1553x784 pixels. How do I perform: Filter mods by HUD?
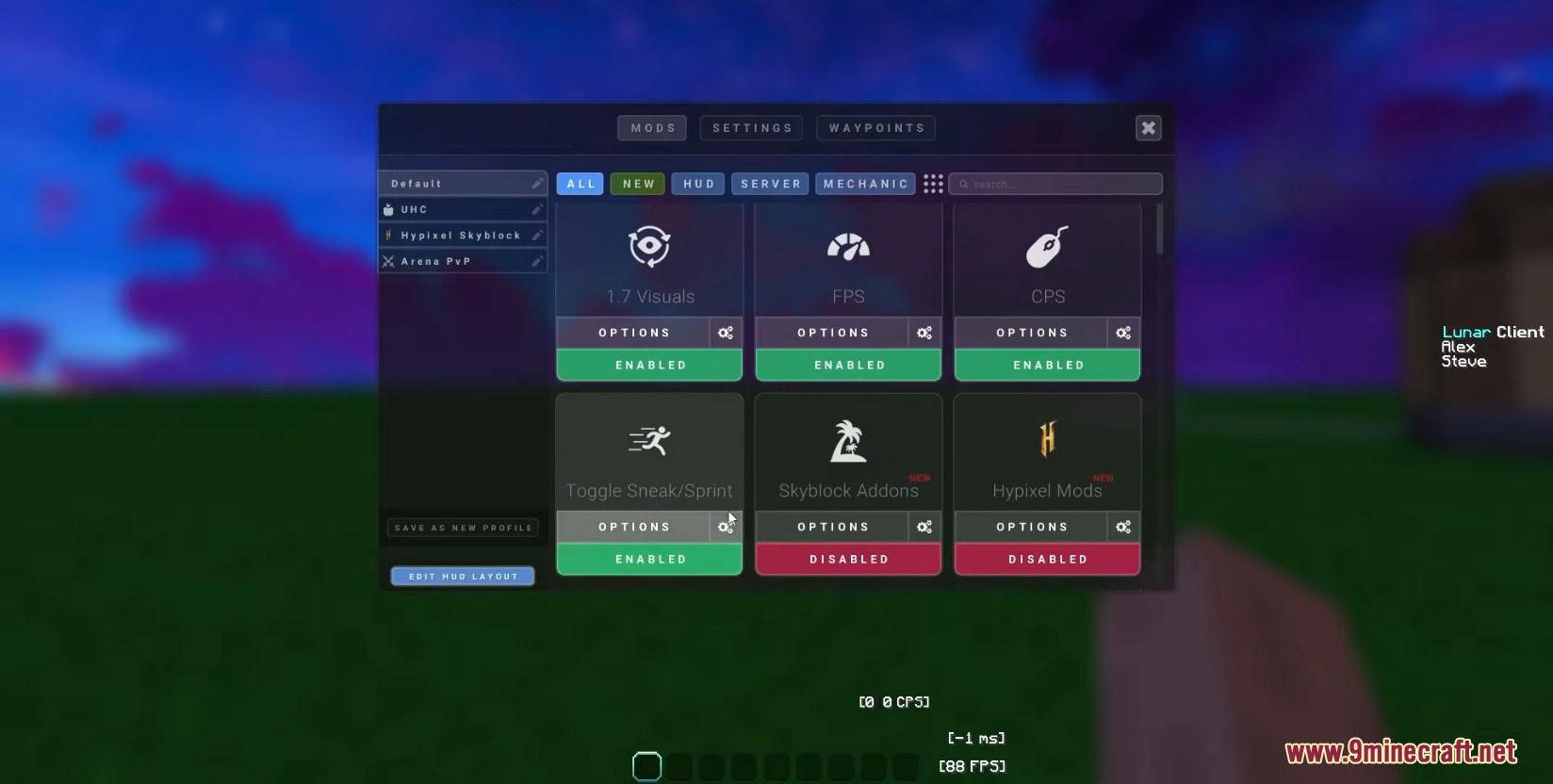[x=698, y=184]
